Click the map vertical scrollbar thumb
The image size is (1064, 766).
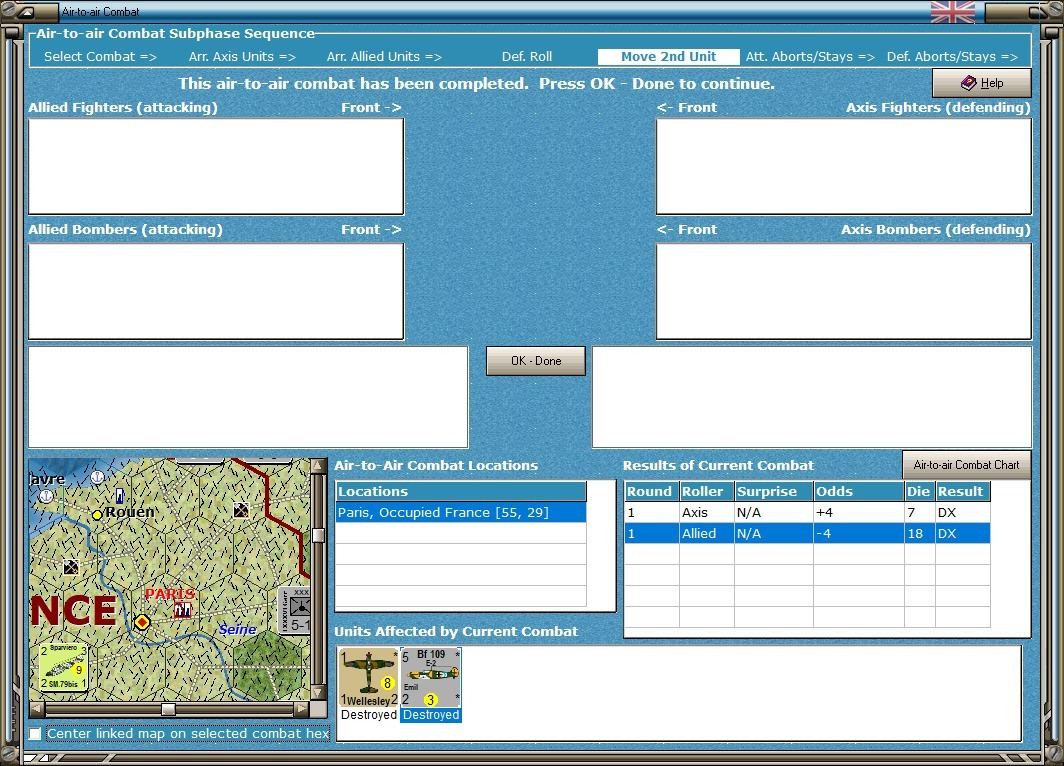pyautogui.click(x=317, y=535)
